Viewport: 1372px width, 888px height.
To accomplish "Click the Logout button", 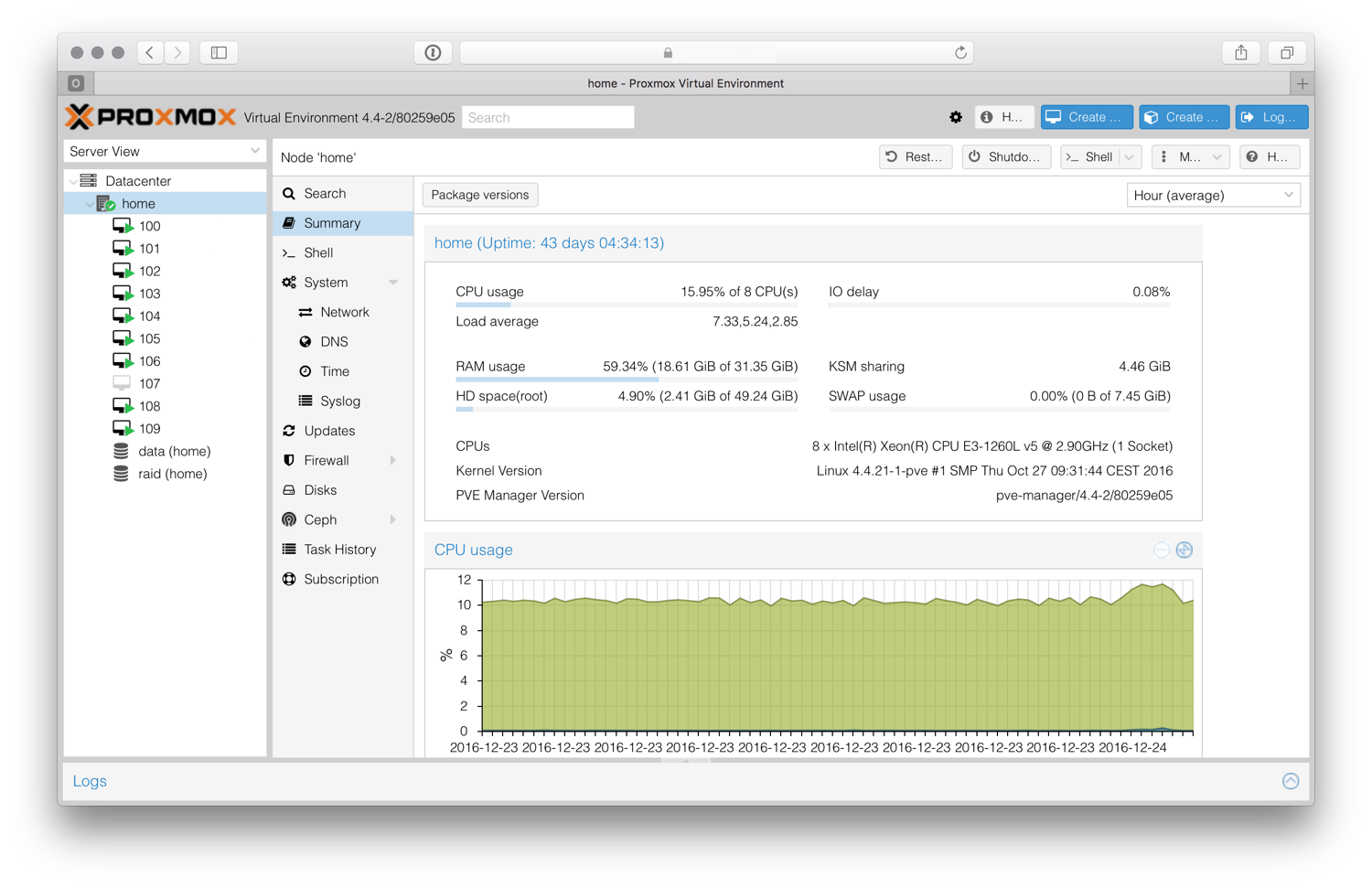I will (1271, 117).
